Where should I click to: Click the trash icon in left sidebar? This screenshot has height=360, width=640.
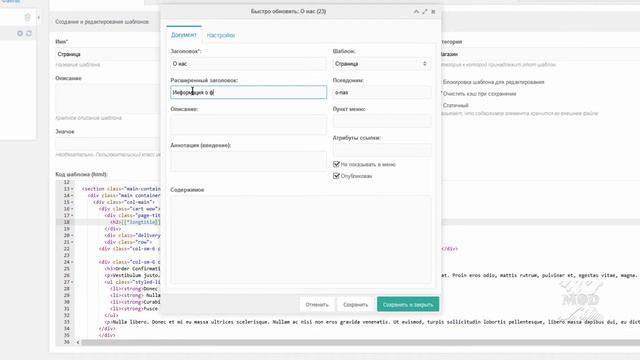tap(27, 18)
